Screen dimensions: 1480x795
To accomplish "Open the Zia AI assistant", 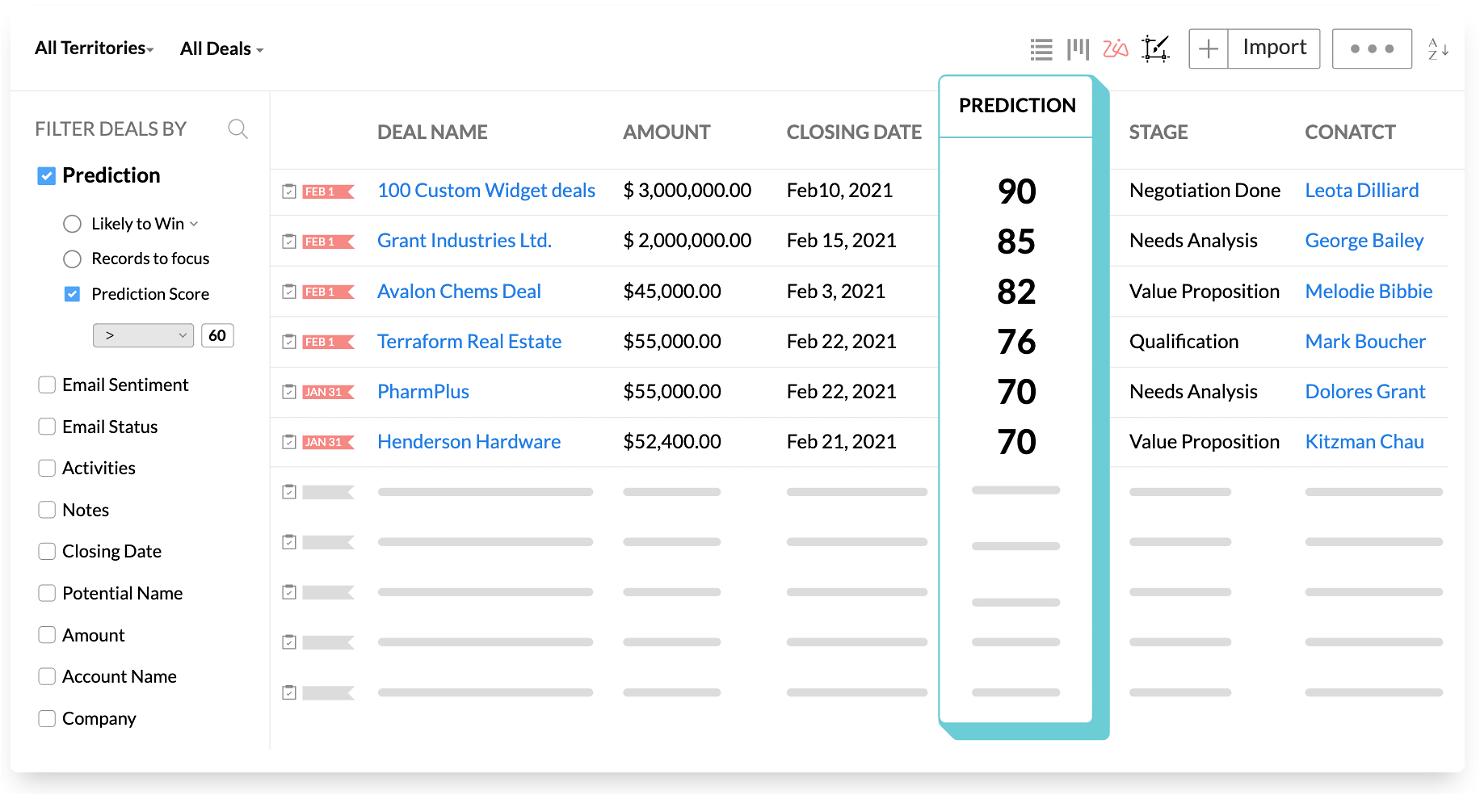I will click(x=1115, y=47).
